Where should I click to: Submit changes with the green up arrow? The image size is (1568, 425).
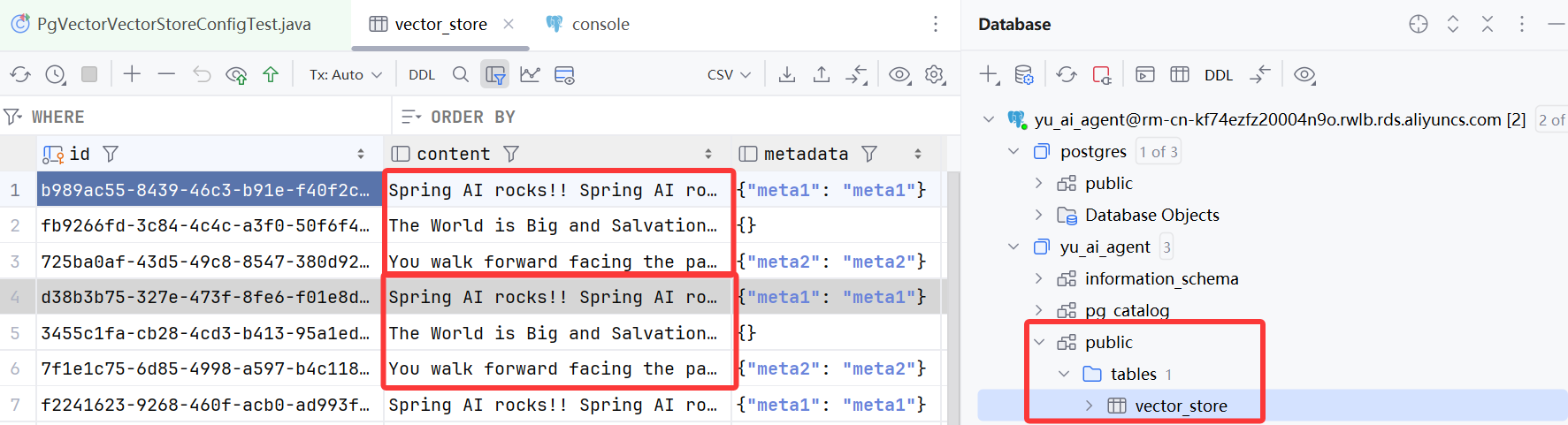271,75
